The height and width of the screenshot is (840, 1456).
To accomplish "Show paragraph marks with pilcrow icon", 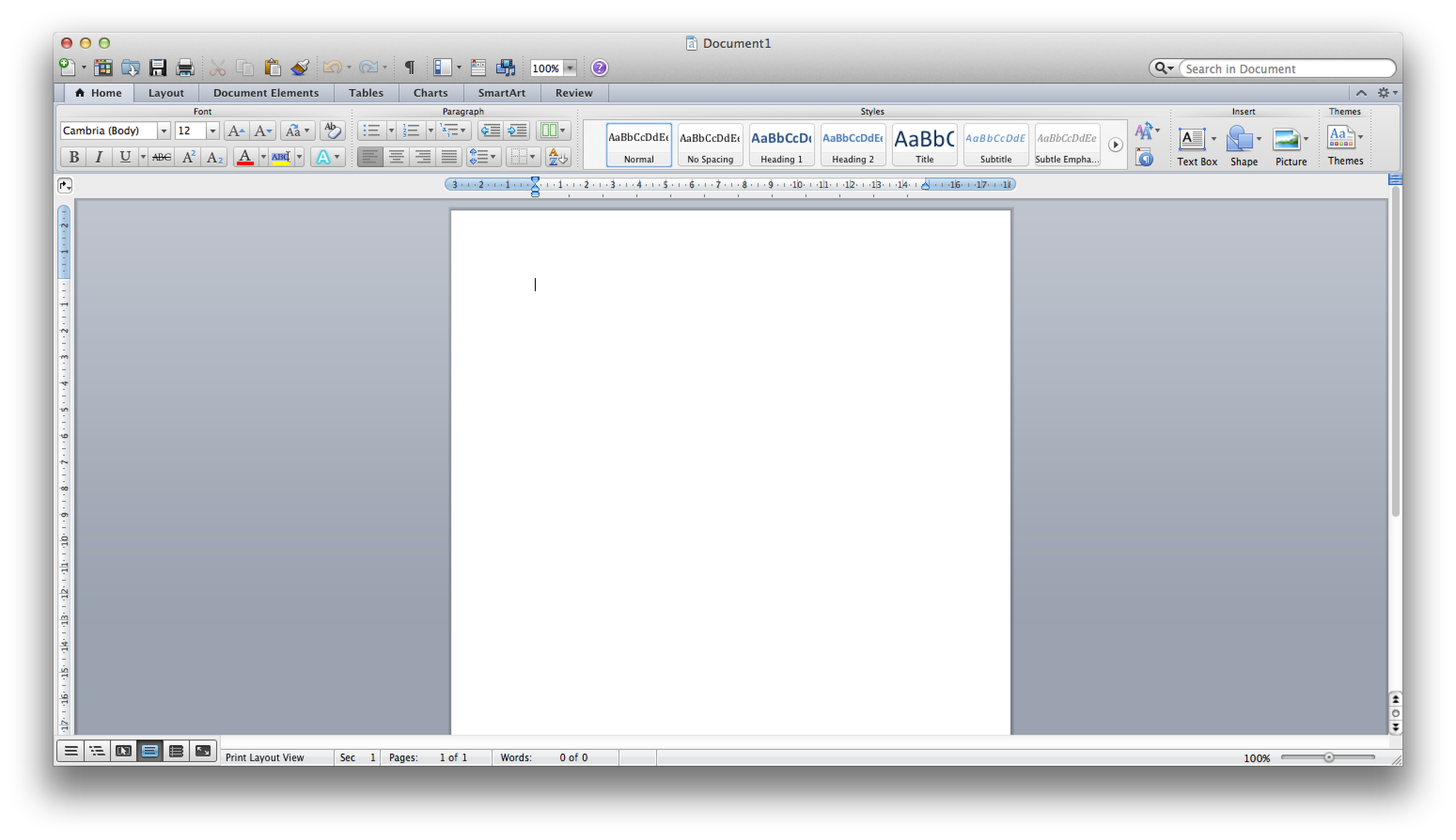I will point(410,67).
